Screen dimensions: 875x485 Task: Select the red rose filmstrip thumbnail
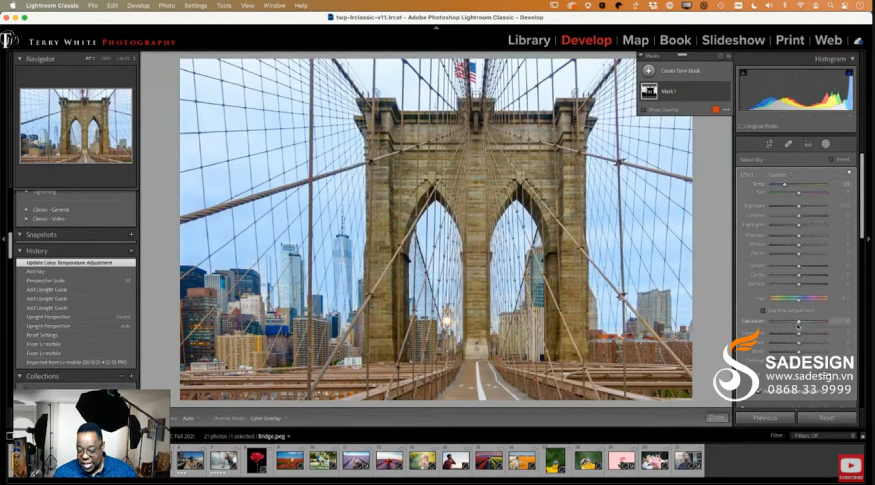[257, 461]
